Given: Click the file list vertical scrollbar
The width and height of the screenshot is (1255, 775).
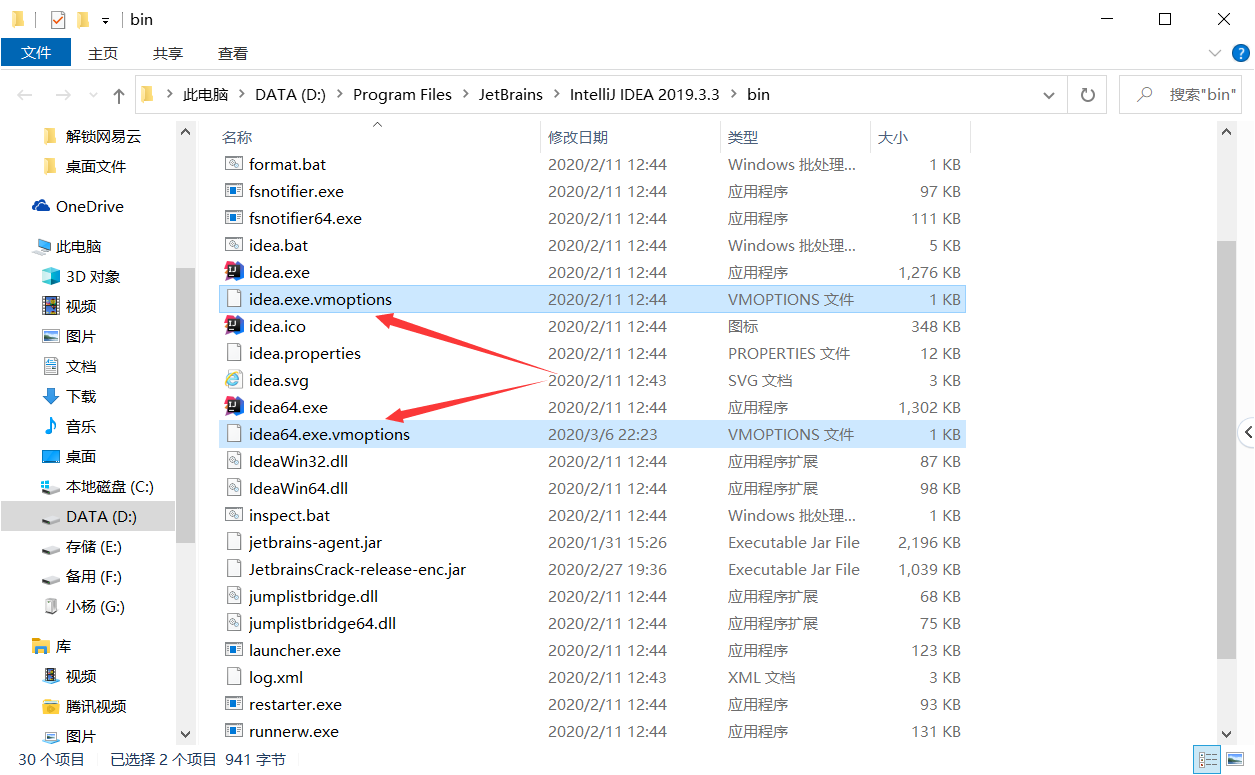Looking at the screenshot, I should coord(1226,450).
